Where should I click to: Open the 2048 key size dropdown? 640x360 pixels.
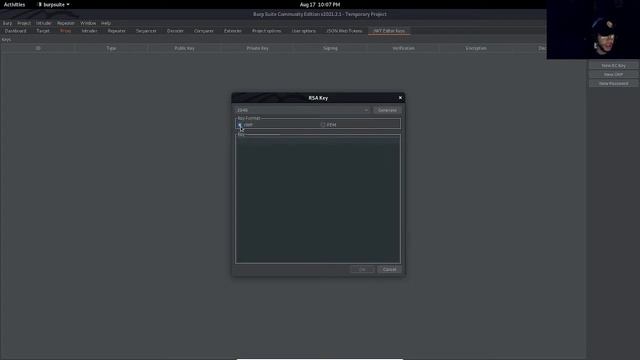point(302,110)
